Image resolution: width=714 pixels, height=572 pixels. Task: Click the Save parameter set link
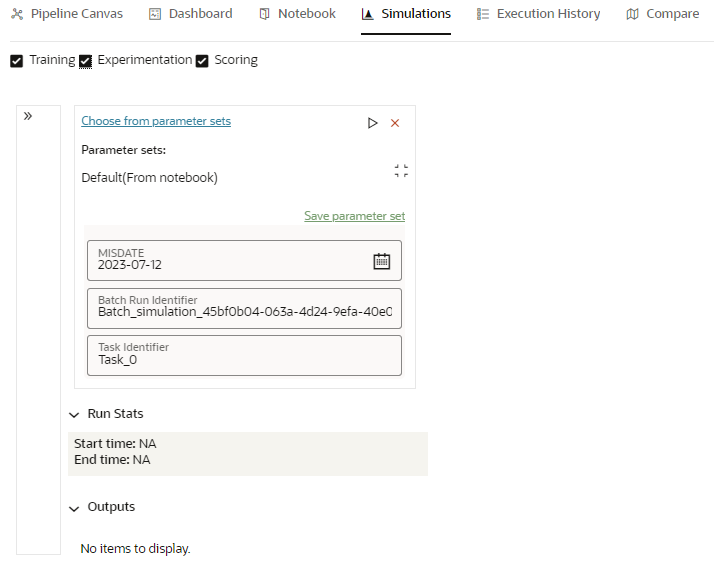point(354,216)
